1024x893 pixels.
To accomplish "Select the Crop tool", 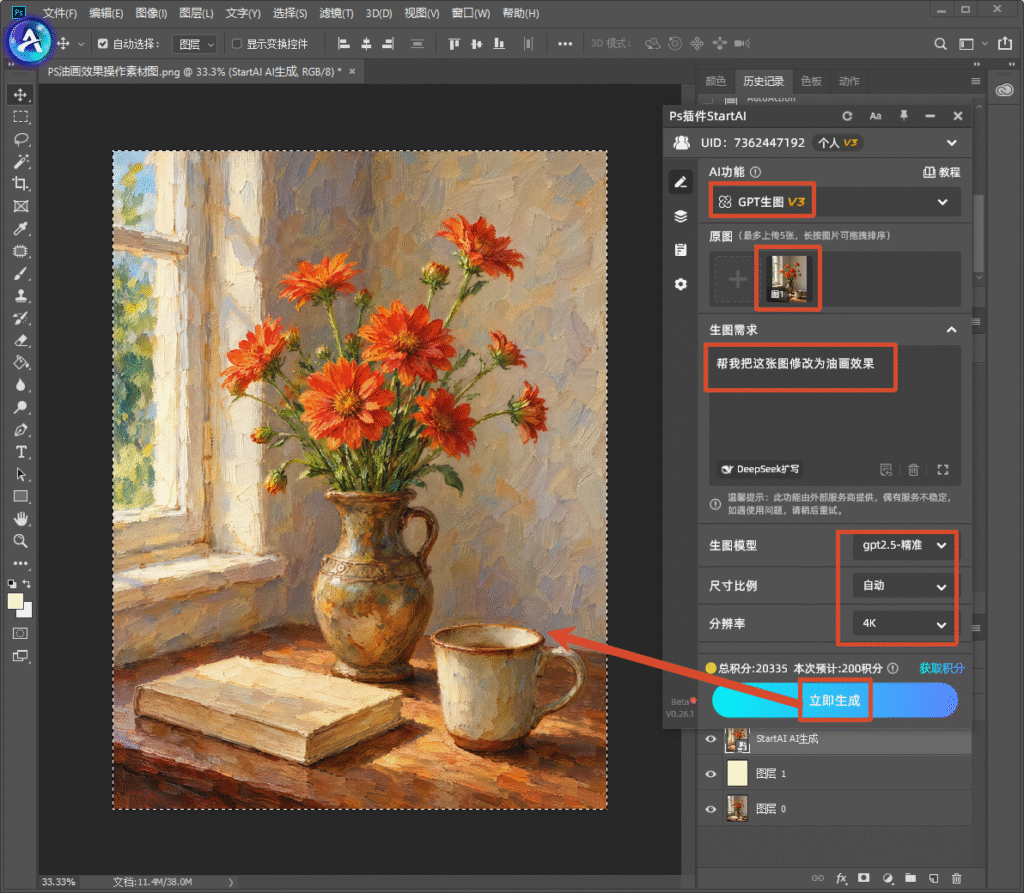I will pos(21,184).
